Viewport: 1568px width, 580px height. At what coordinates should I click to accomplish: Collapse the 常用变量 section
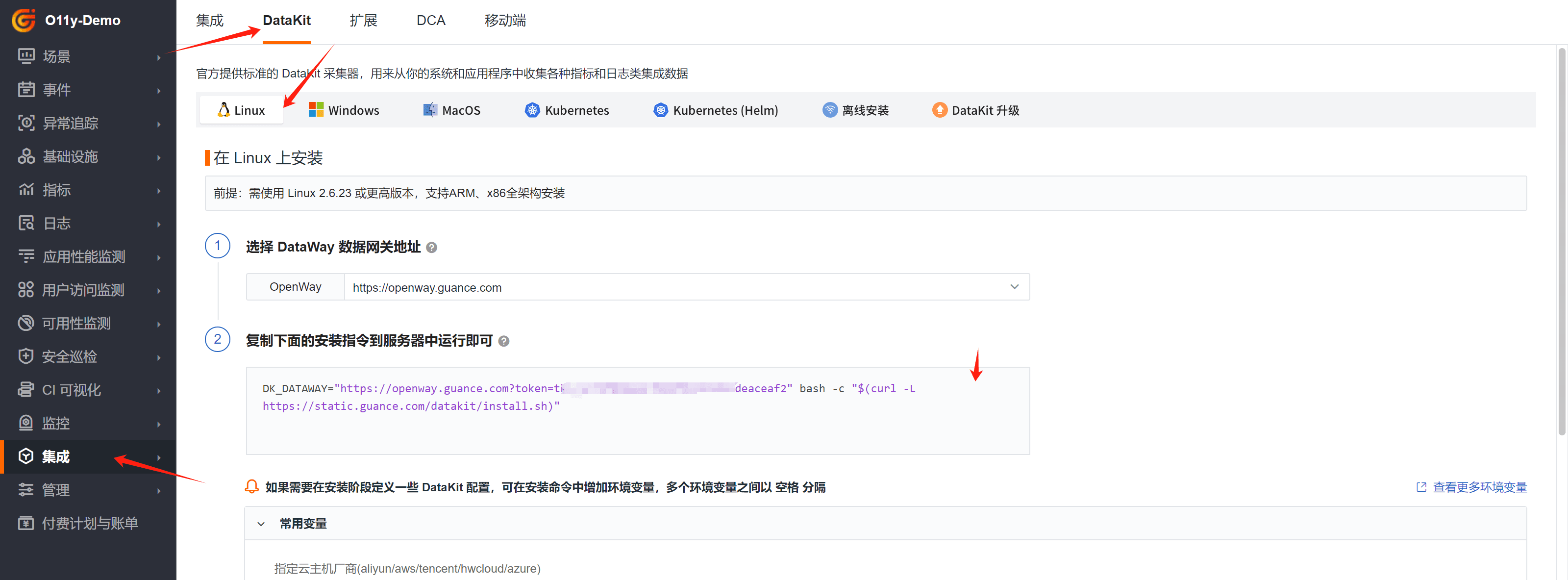pyautogui.click(x=261, y=524)
